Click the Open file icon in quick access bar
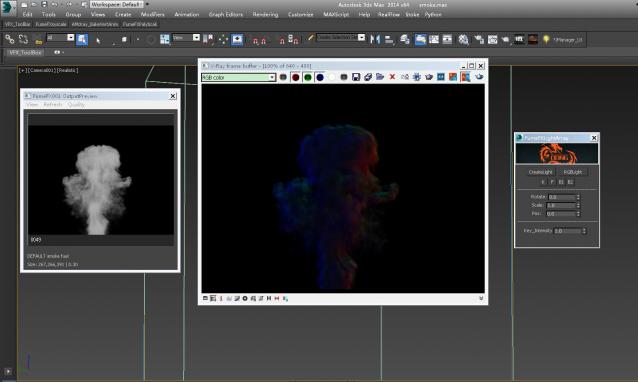Screen dimensions: 638x382 click(34, 4)
